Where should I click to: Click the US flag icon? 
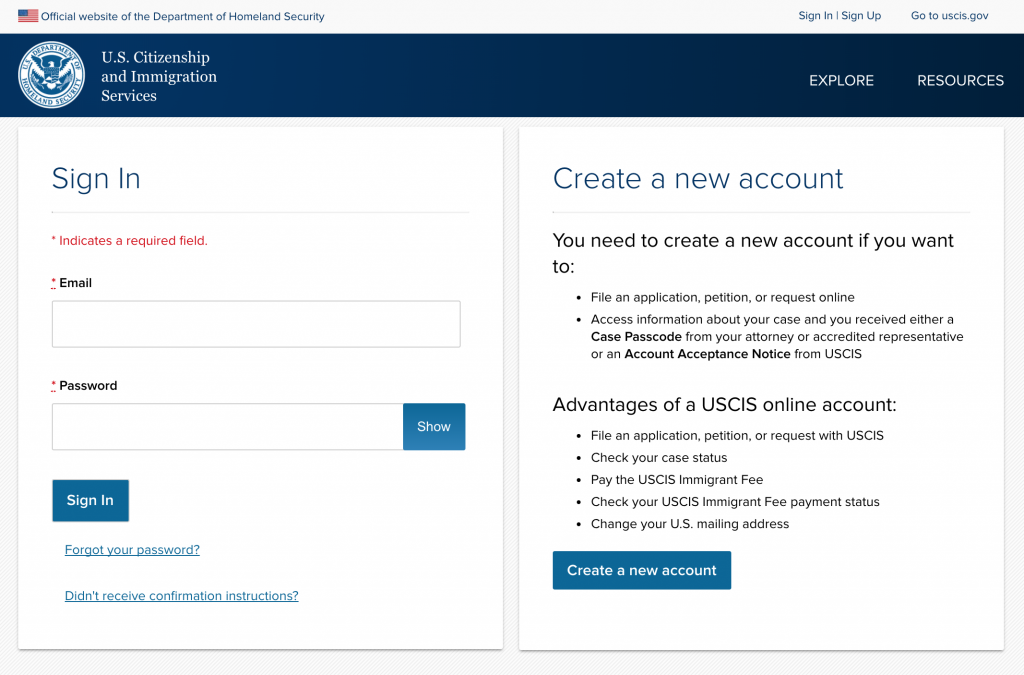(x=28, y=16)
